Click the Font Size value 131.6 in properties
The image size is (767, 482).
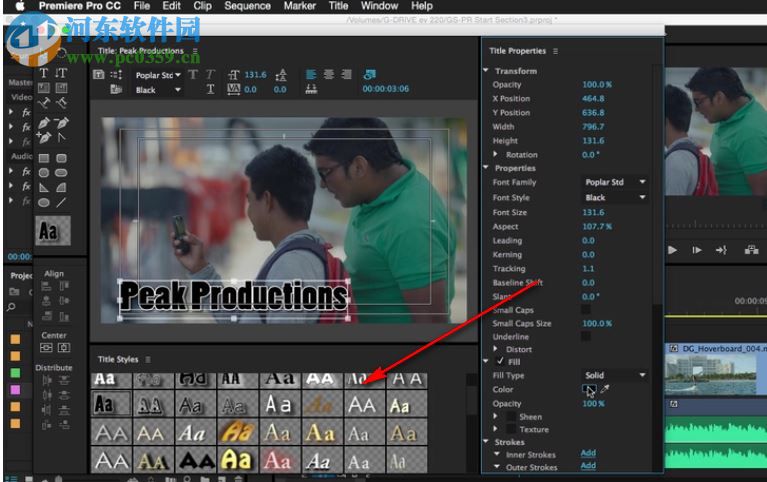click(x=593, y=212)
